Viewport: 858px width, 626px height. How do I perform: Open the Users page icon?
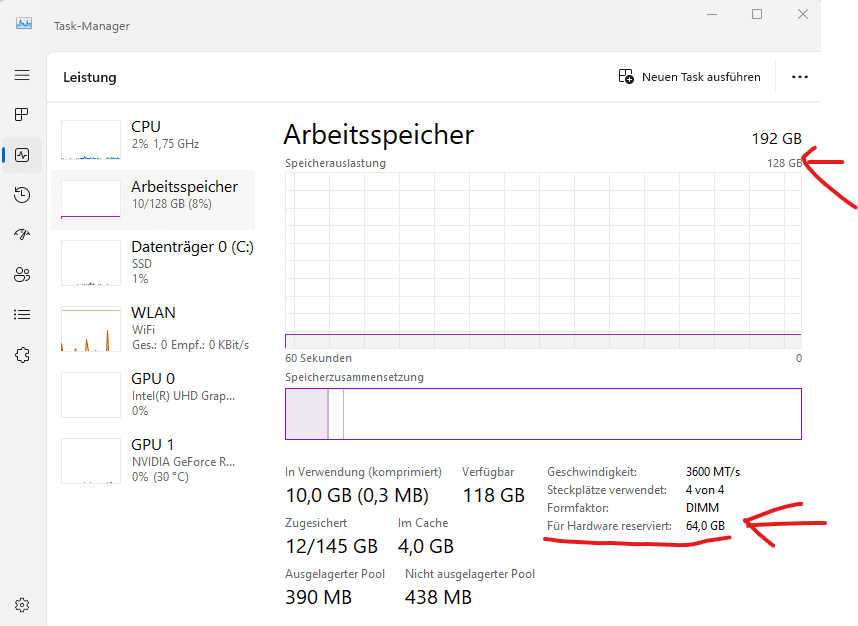[x=22, y=275]
